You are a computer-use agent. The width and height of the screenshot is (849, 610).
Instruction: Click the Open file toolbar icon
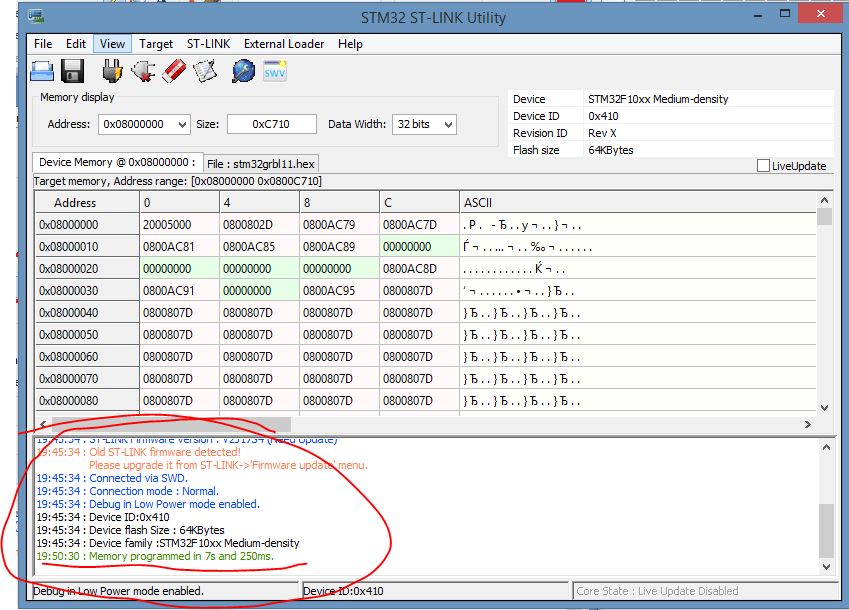tap(41, 71)
